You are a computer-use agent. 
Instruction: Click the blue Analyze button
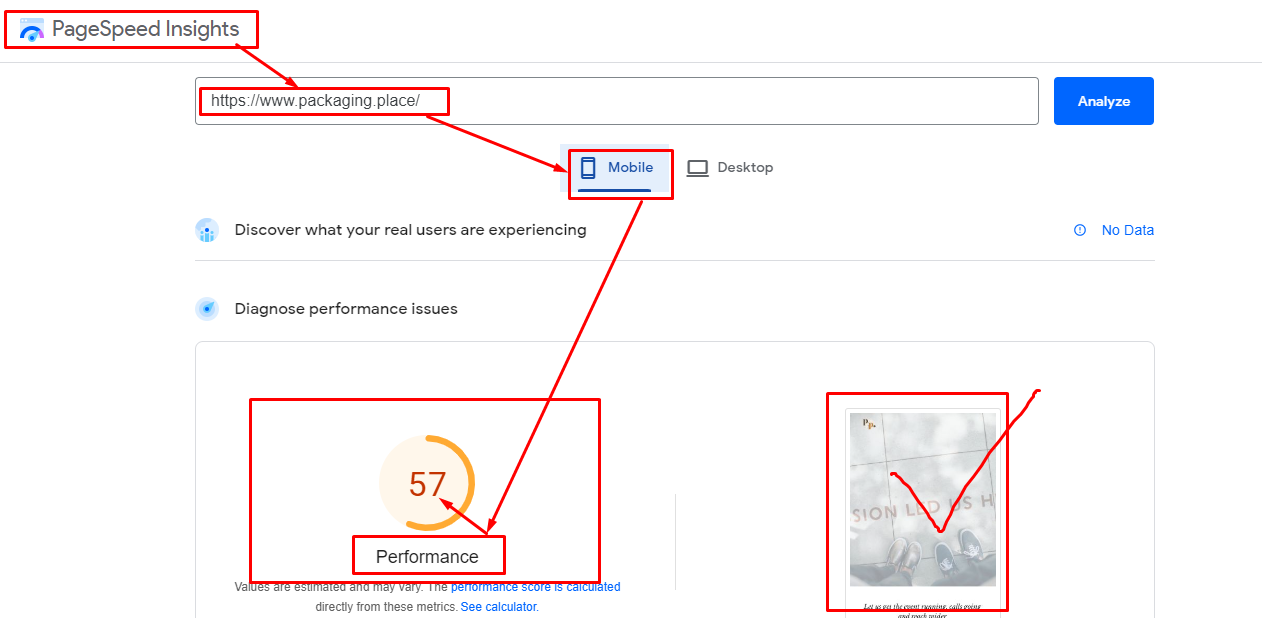[1104, 101]
